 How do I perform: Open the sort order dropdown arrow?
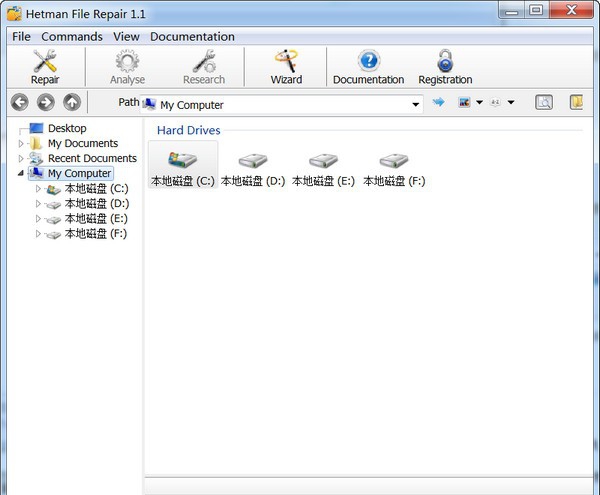[511, 102]
